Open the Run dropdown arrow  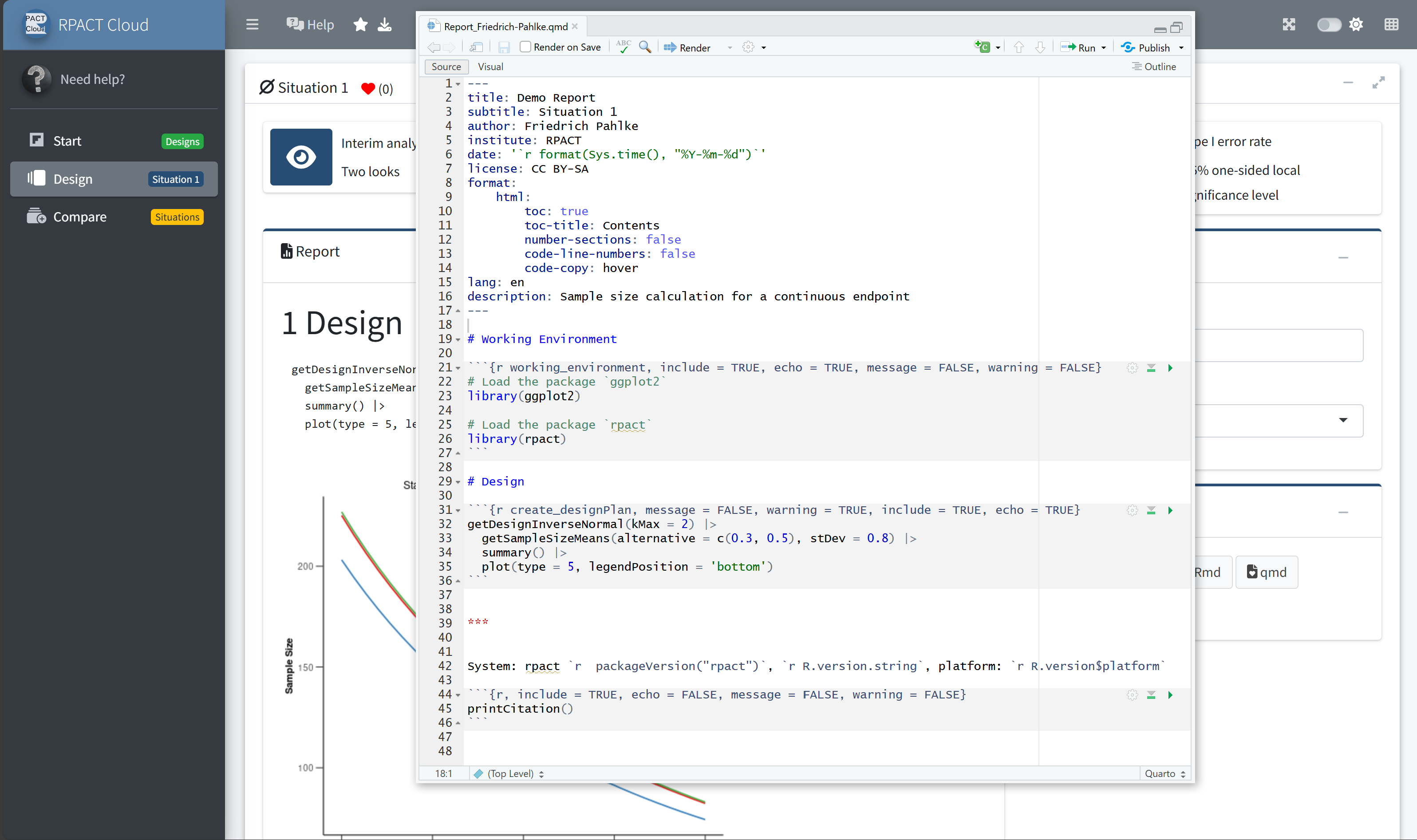click(1104, 47)
